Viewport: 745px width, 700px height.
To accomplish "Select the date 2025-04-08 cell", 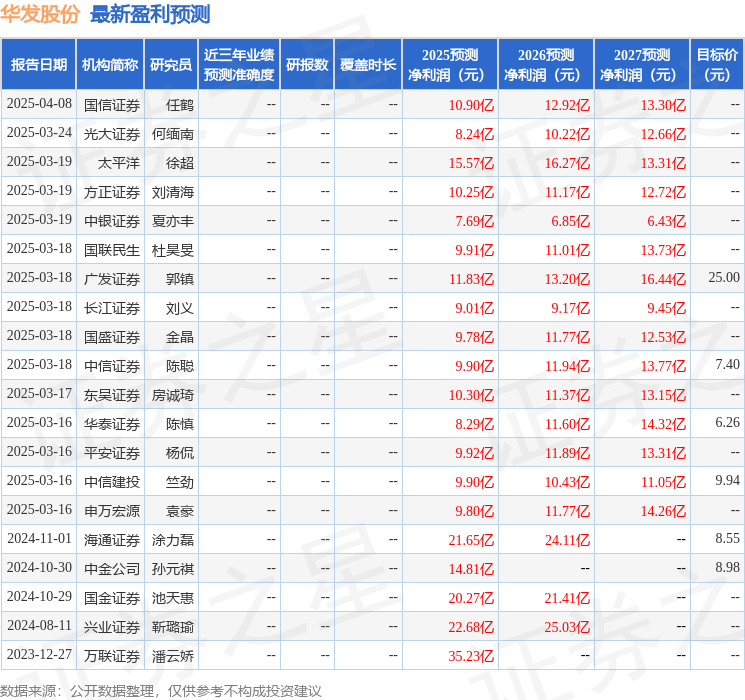I will [39, 104].
